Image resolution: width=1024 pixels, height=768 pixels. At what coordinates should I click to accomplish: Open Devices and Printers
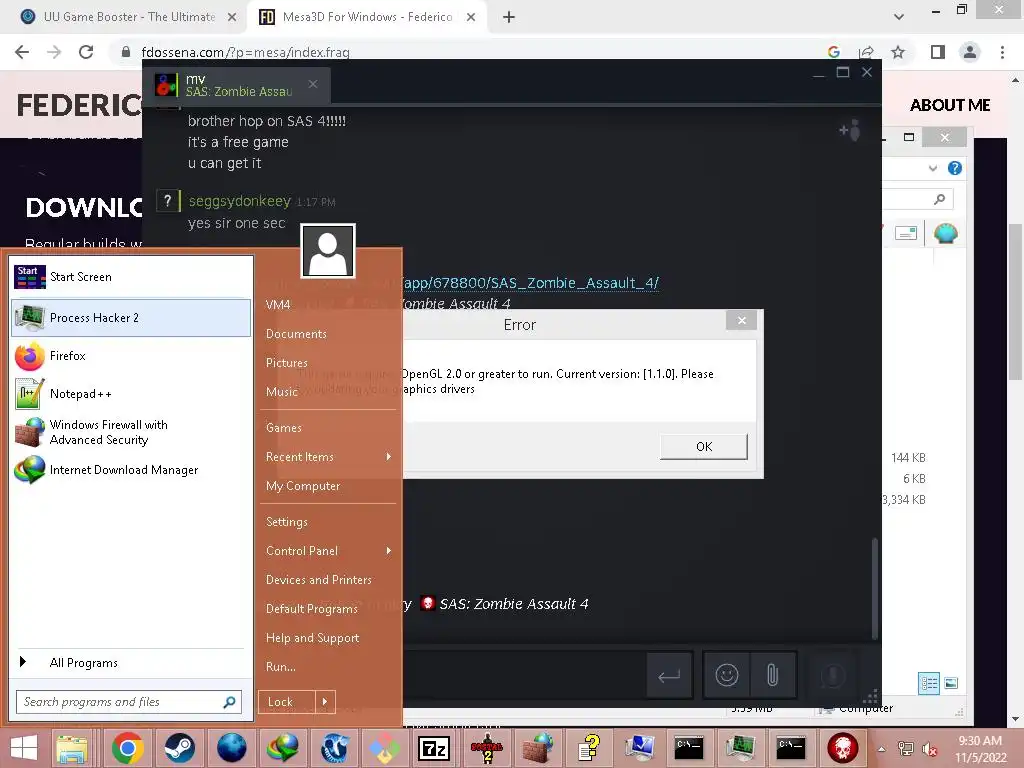[319, 580]
